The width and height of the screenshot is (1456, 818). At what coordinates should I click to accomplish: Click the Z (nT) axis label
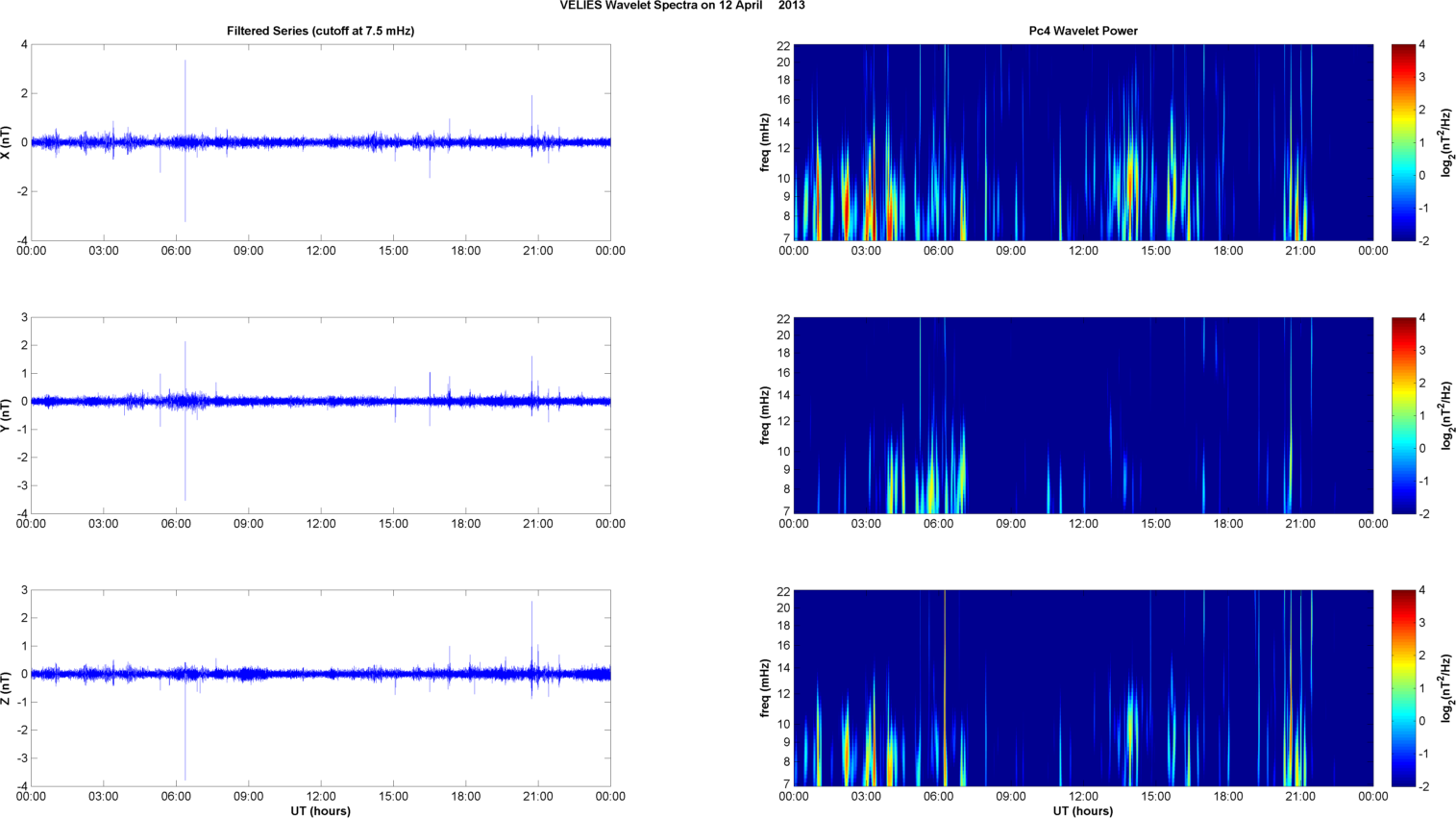(x=8, y=688)
